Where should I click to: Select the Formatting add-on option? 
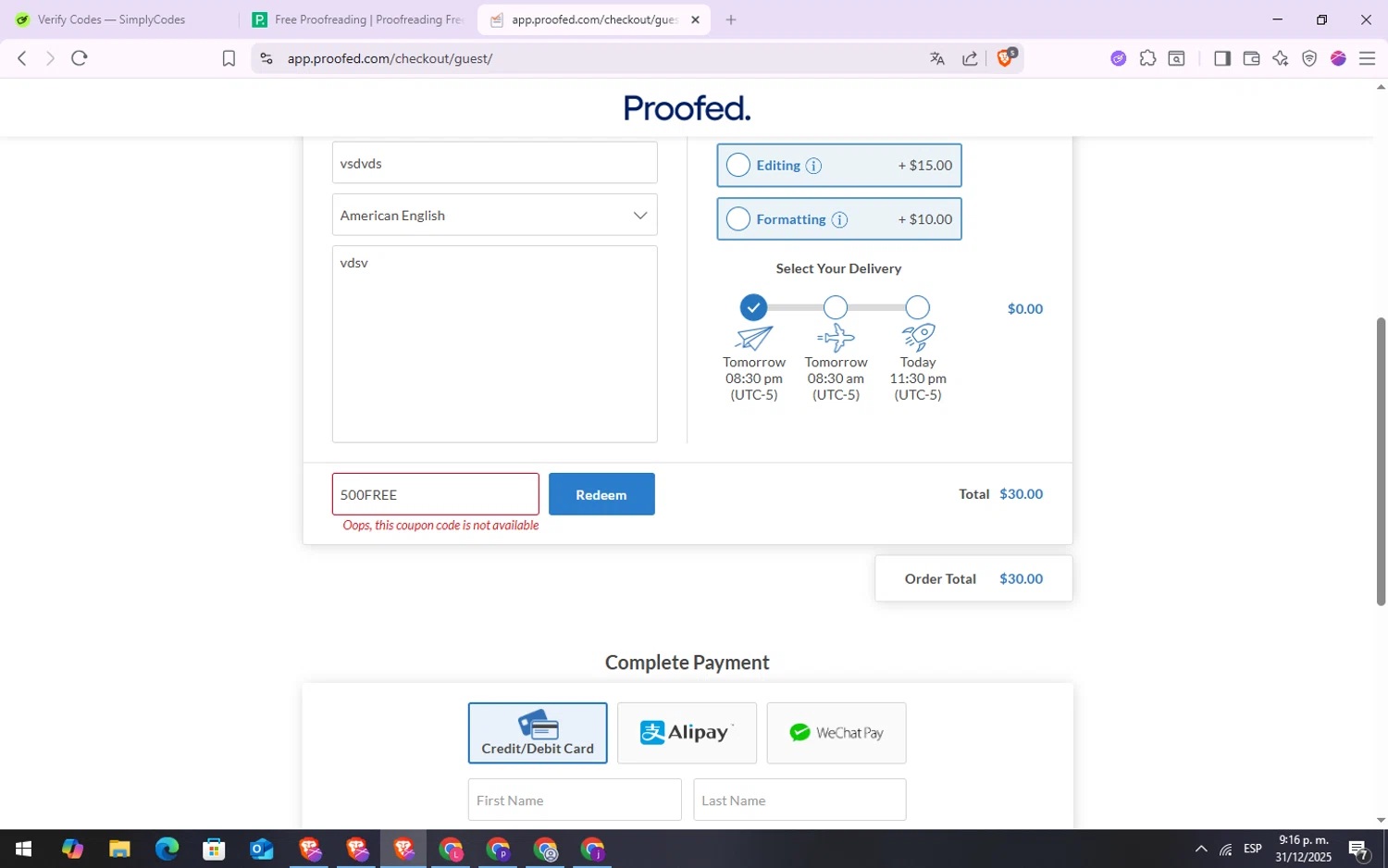click(839, 219)
